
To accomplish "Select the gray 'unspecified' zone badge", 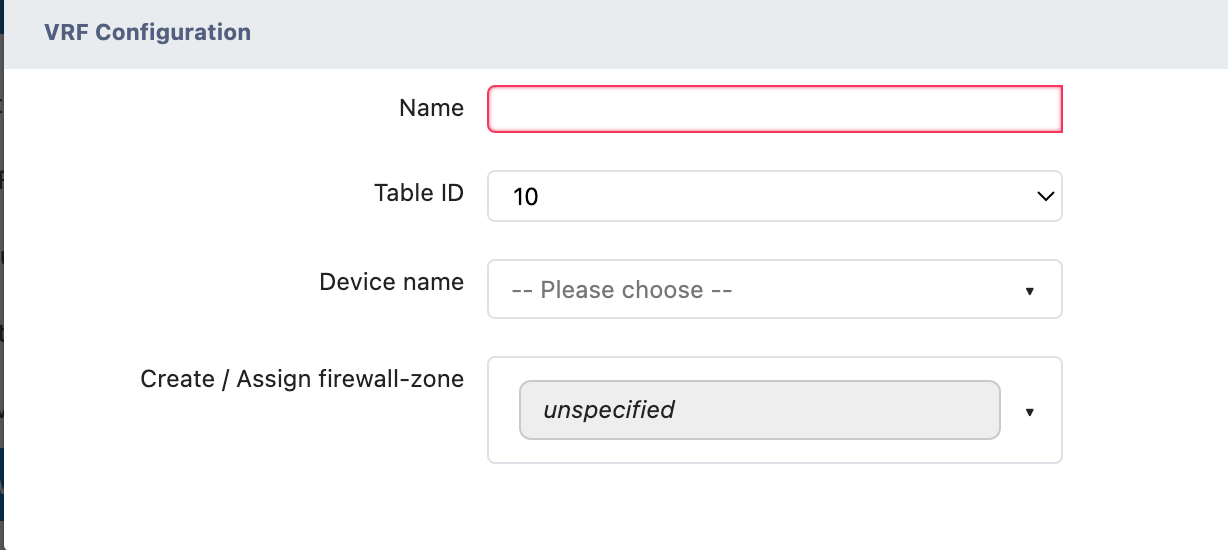I will (759, 410).
